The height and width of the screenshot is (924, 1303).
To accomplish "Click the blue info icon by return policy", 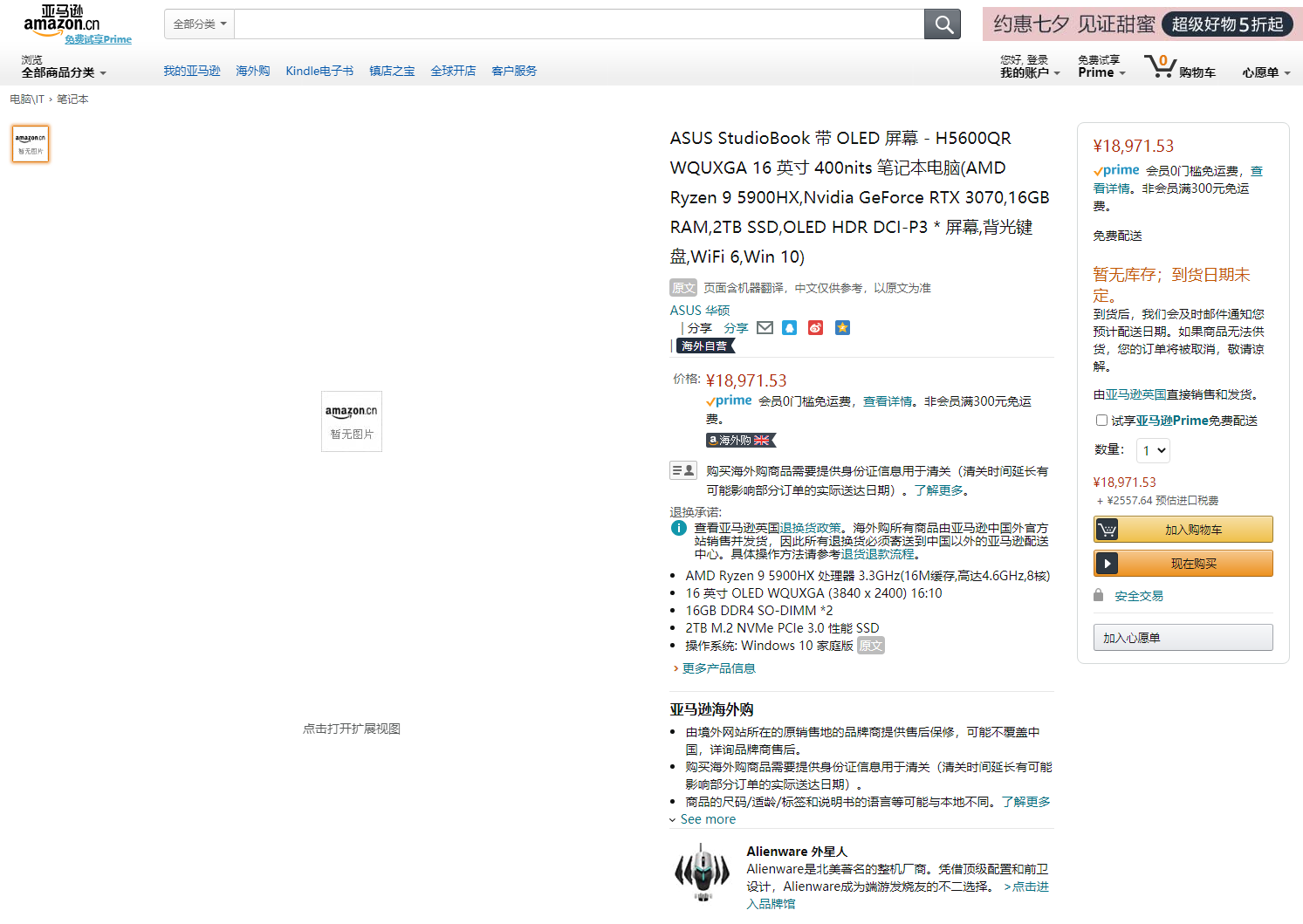I will (x=679, y=528).
